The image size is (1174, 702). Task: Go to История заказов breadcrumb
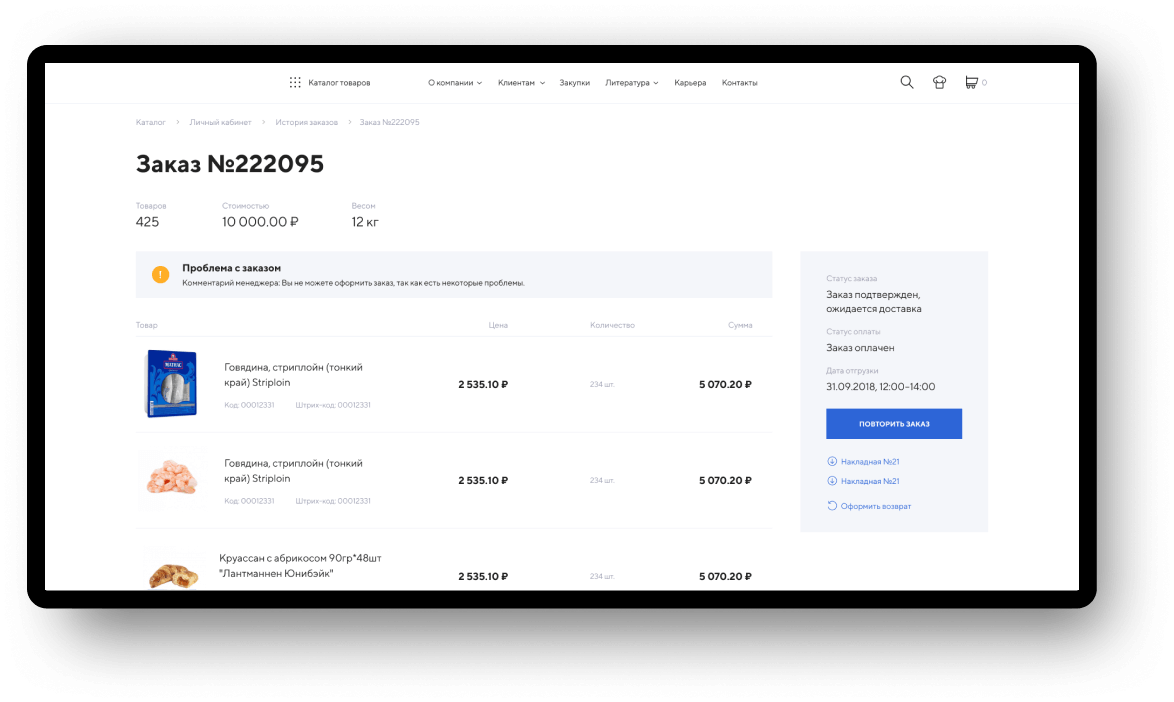(306, 122)
